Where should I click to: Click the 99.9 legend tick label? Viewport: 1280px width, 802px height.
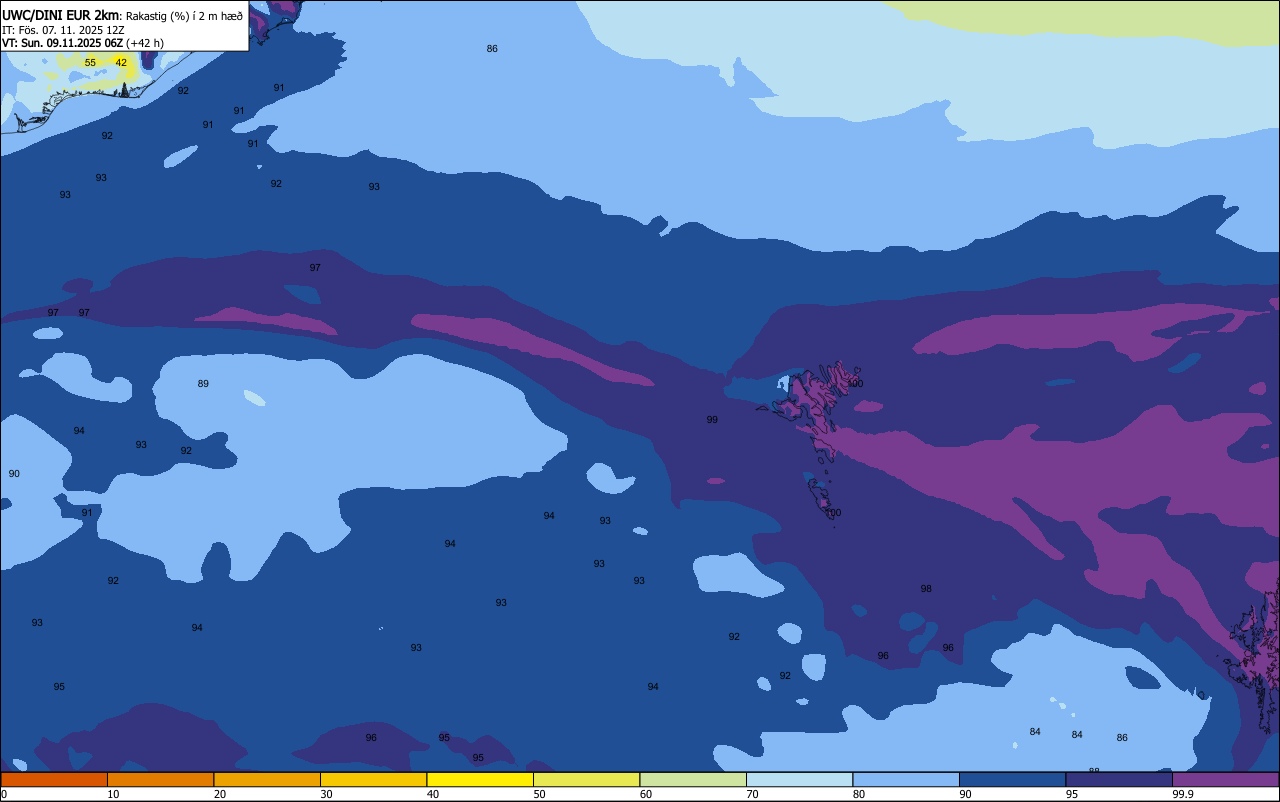pos(1183,794)
